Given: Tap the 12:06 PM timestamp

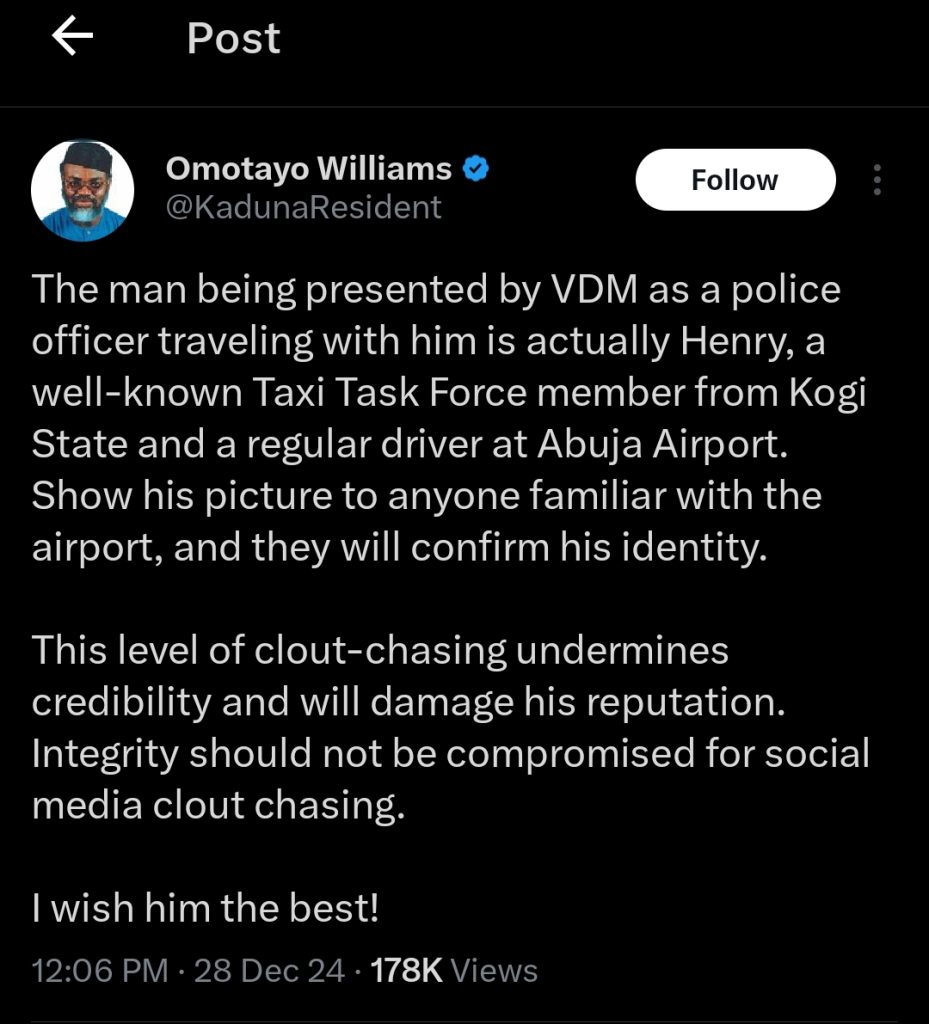Looking at the screenshot, I should (x=100, y=970).
